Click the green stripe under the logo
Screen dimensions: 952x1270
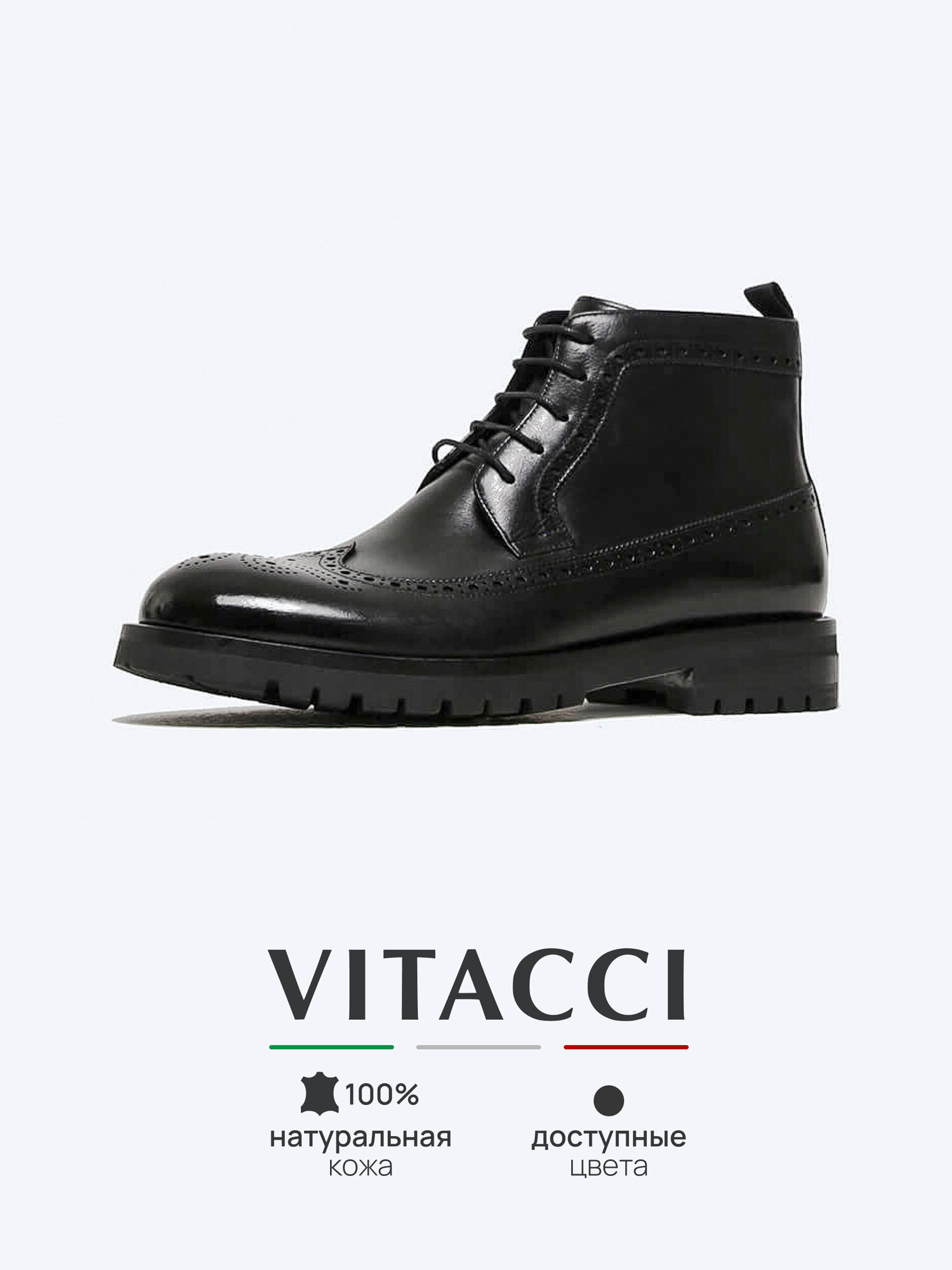331,1047
